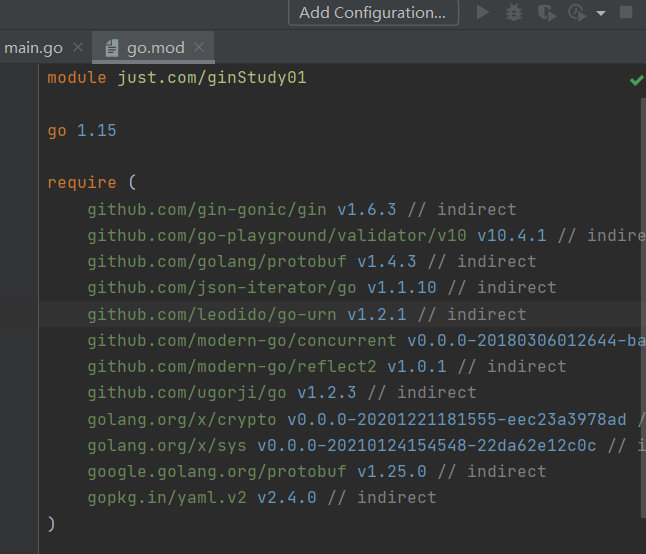Viewport: 646px width, 554px height.
Task: Click version v1.2.1 of go-urn
Action: tap(377, 315)
